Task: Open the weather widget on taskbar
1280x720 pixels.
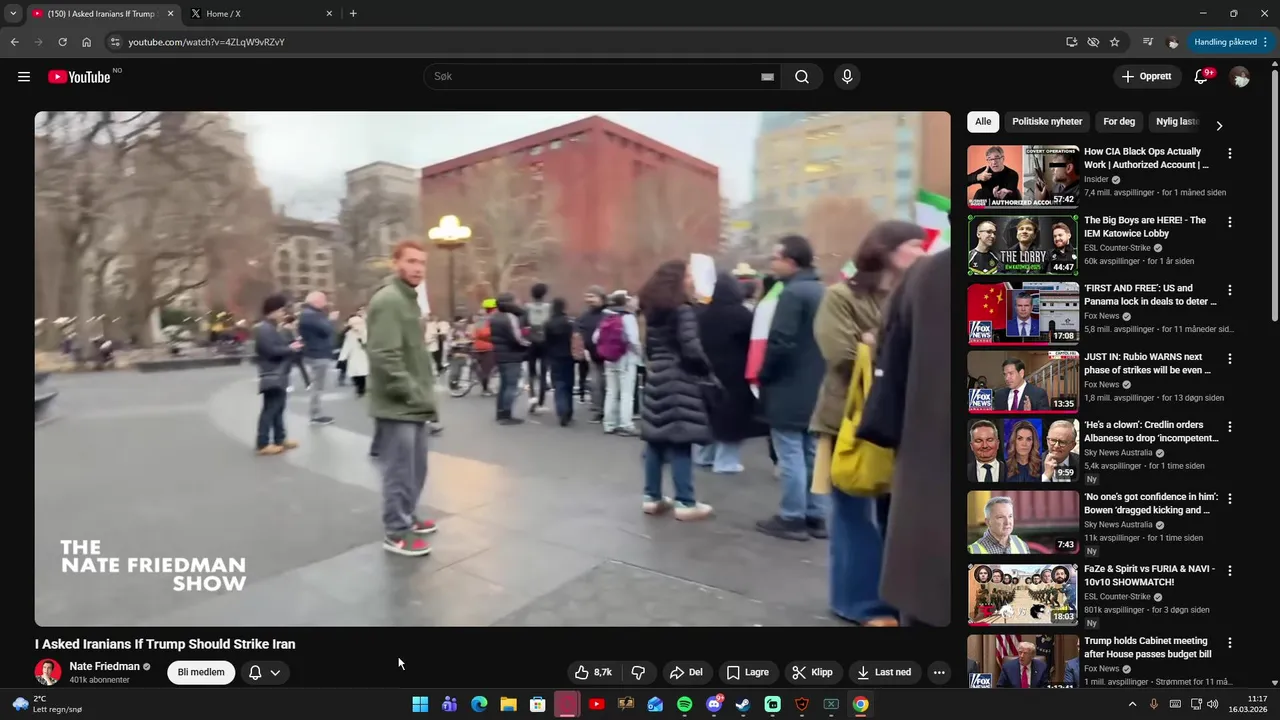Action: click(x=48, y=704)
